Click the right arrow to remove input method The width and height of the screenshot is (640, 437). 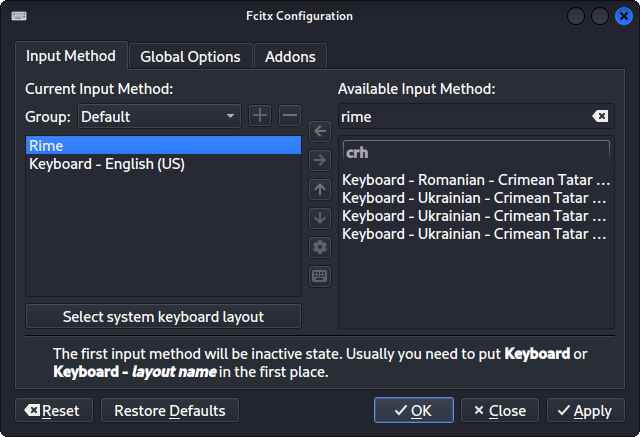(x=320, y=160)
